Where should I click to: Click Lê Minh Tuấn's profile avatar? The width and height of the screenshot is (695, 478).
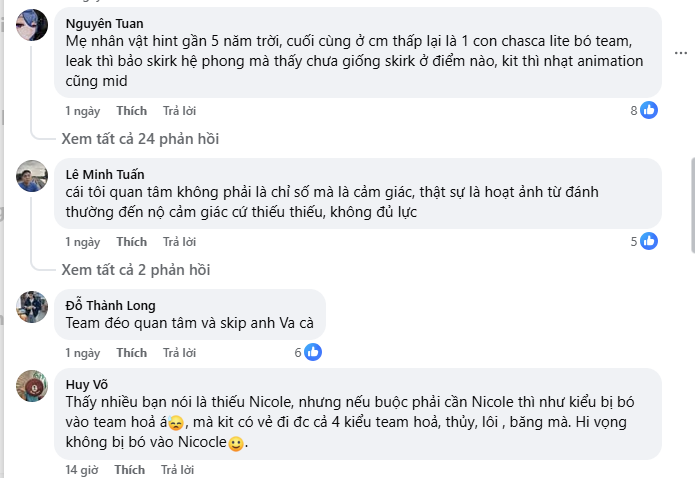coord(32,175)
